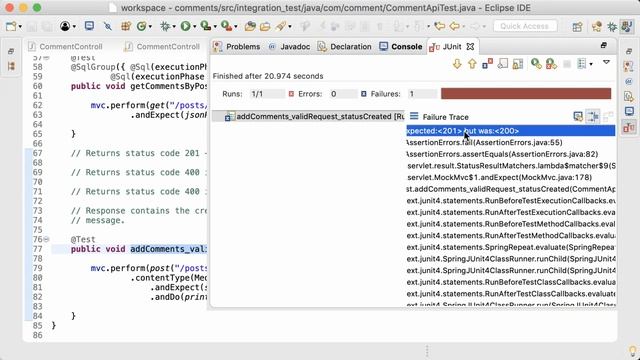Click the Open Task folder icon
Image resolution: width=640 pixels, height=360 pixels.
coord(265,27)
